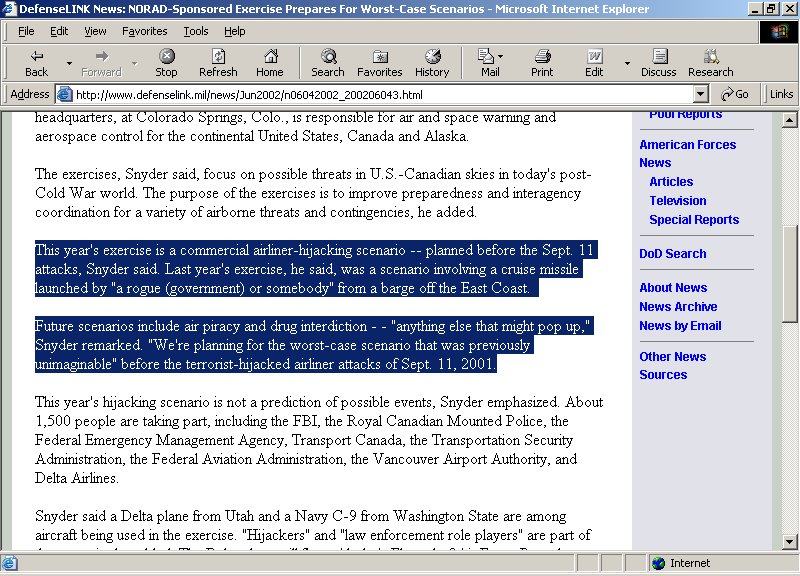Open the Help menu

[x=235, y=32]
